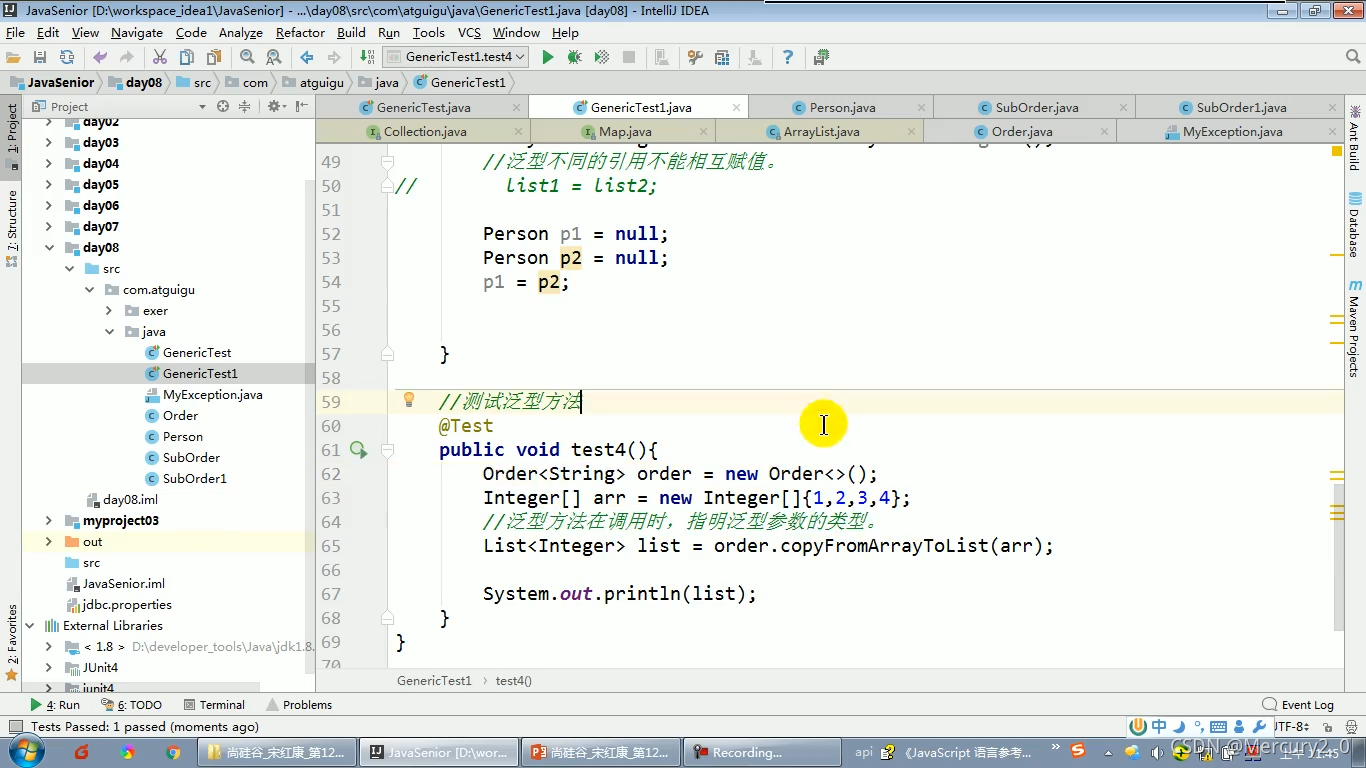Open the Run tool window button
Image resolution: width=1366 pixels, height=768 pixels.
(x=55, y=705)
